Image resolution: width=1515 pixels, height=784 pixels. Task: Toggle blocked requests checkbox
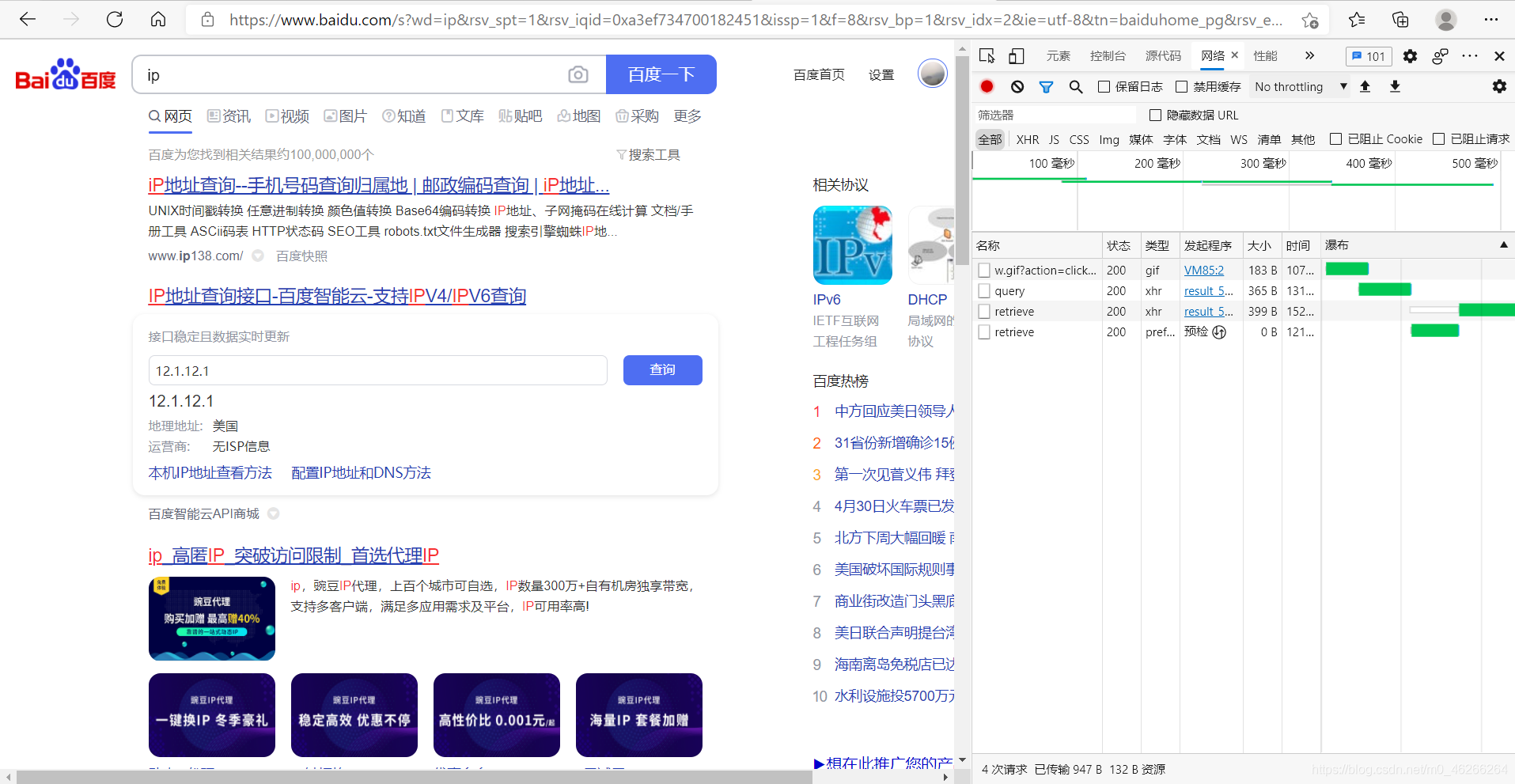point(1439,139)
